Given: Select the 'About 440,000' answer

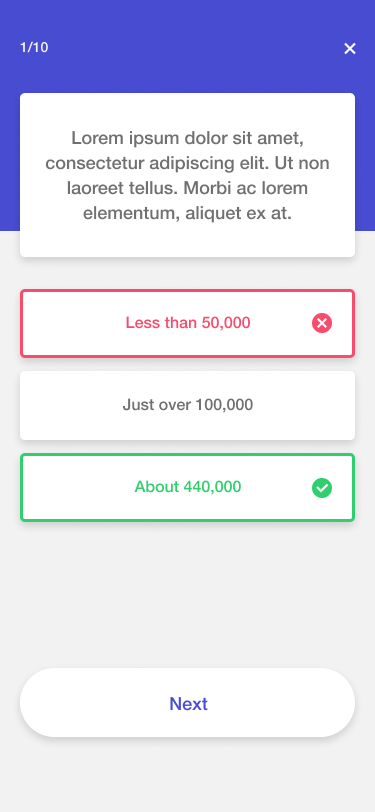Looking at the screenshot, I should pos(188,487).
